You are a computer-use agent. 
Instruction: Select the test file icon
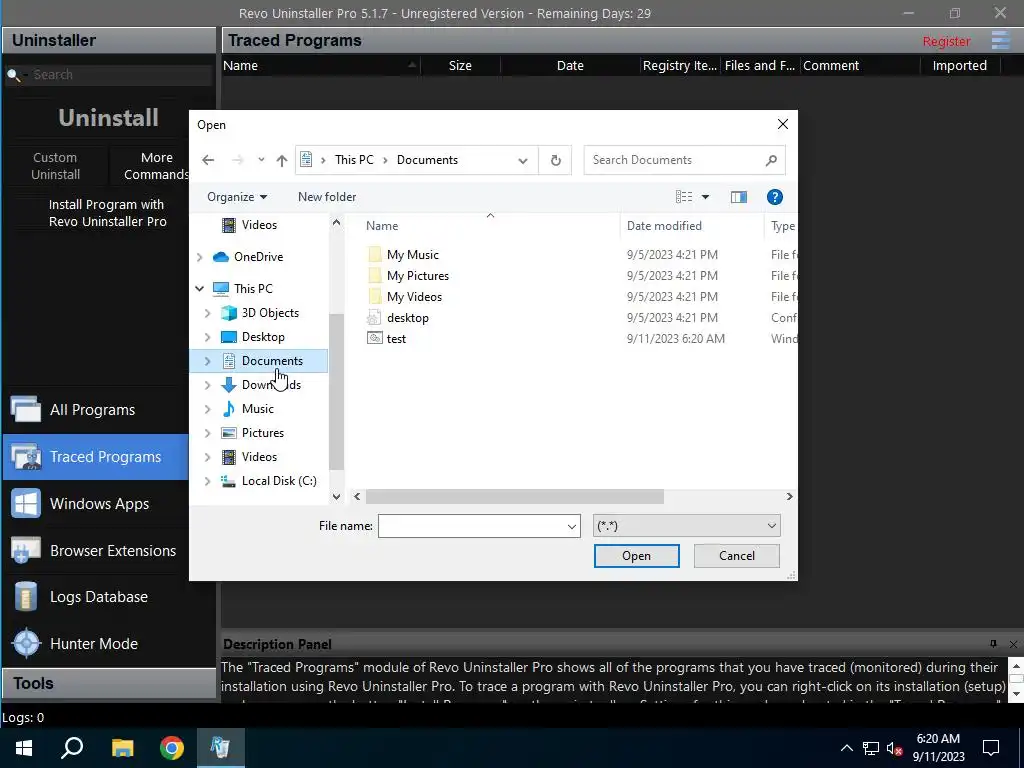click(x=374, y=338)
